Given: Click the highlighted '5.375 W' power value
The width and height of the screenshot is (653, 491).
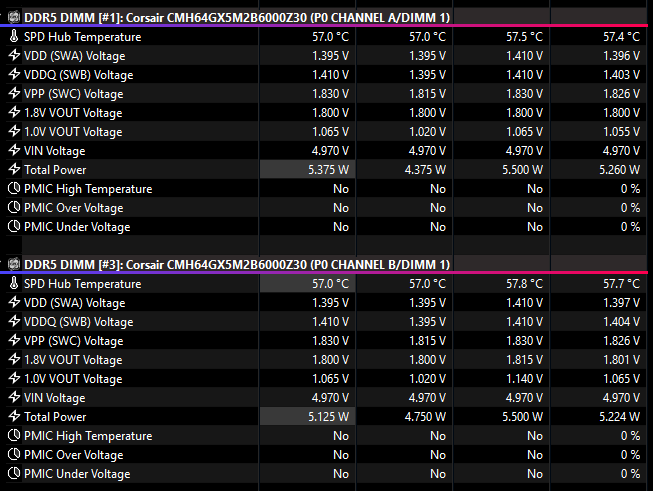Looking at the screenshot, I should point(328,170).
